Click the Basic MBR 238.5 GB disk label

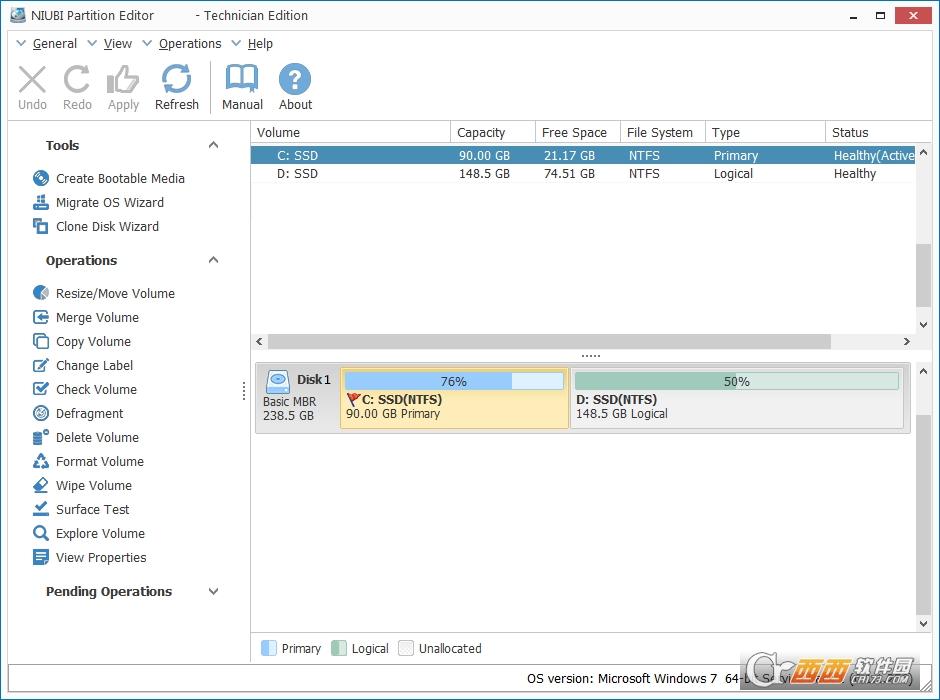(x=290, y=409)
